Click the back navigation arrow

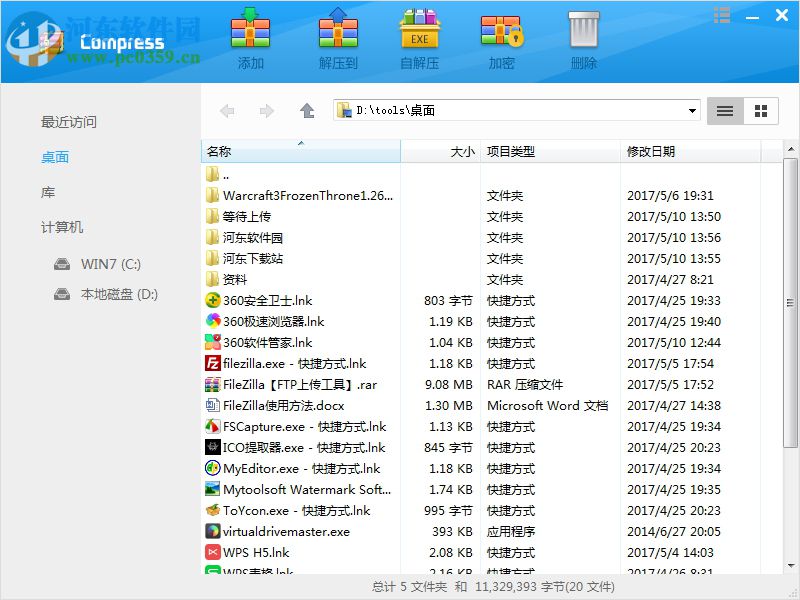(227, 111)
